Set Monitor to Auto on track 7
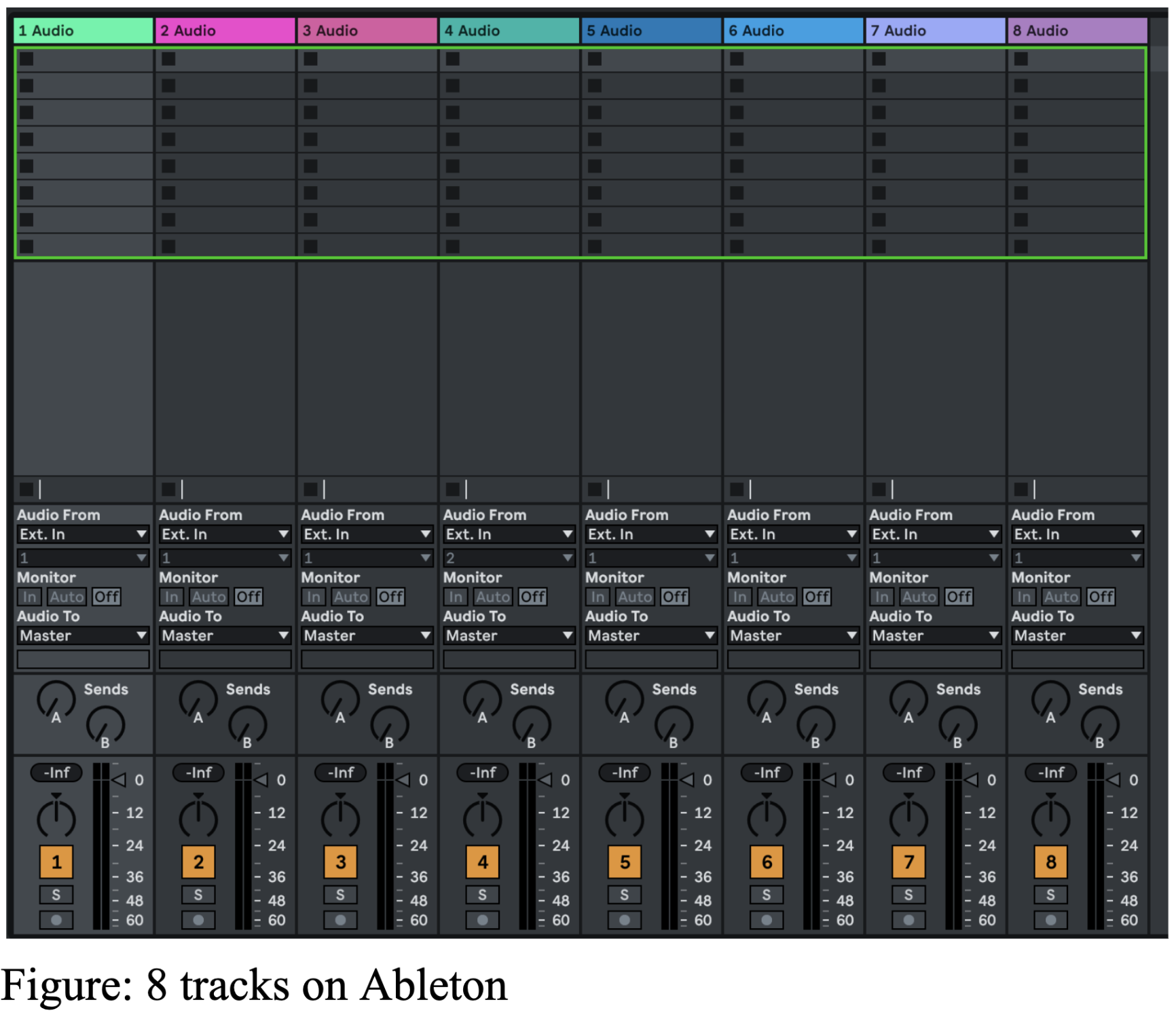This screenshot has width=1176, height=1017. [x=919, y=597]
